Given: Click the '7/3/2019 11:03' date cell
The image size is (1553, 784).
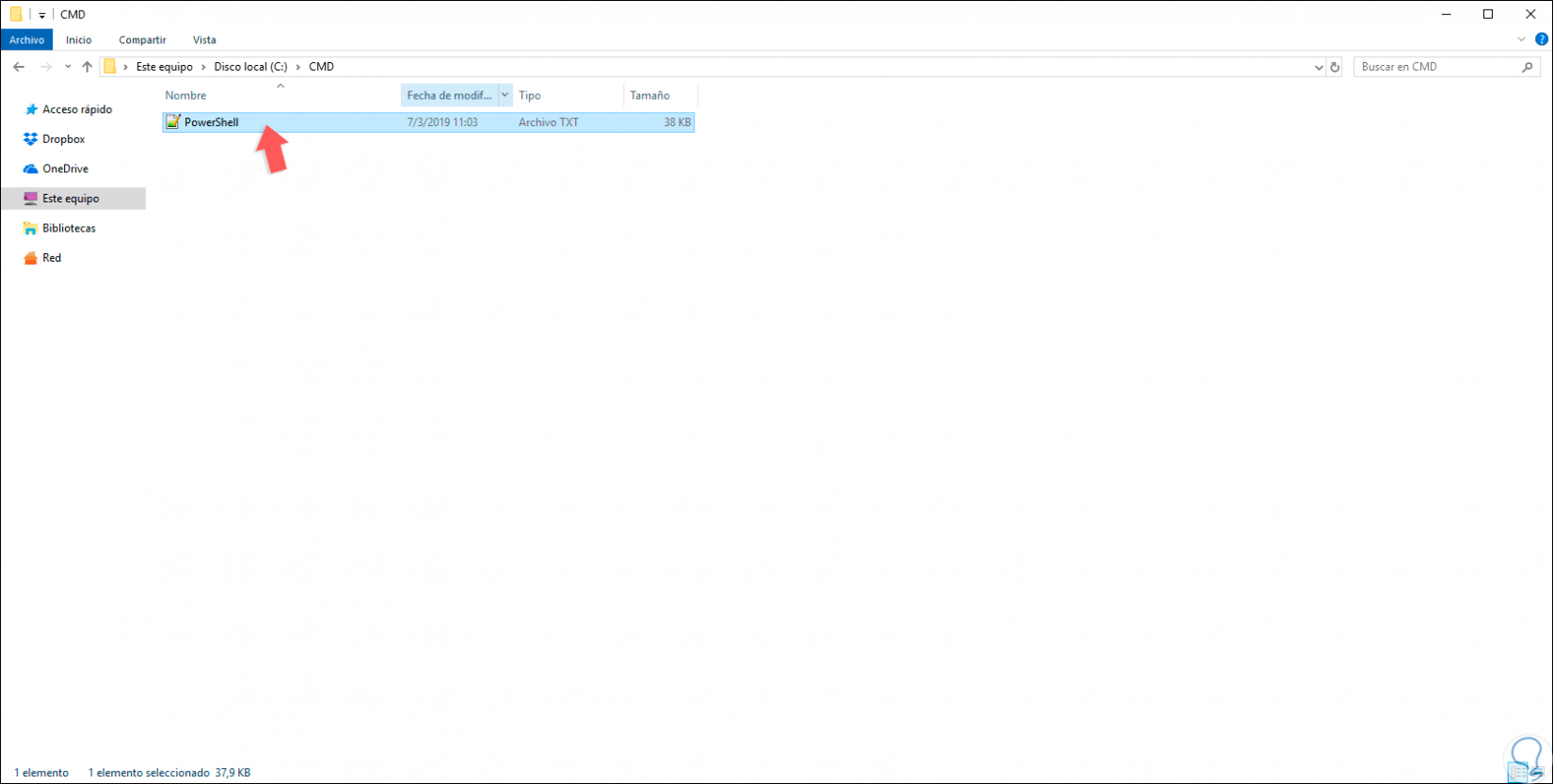Looking at the screenshot, I should click(x=442, y=122).
